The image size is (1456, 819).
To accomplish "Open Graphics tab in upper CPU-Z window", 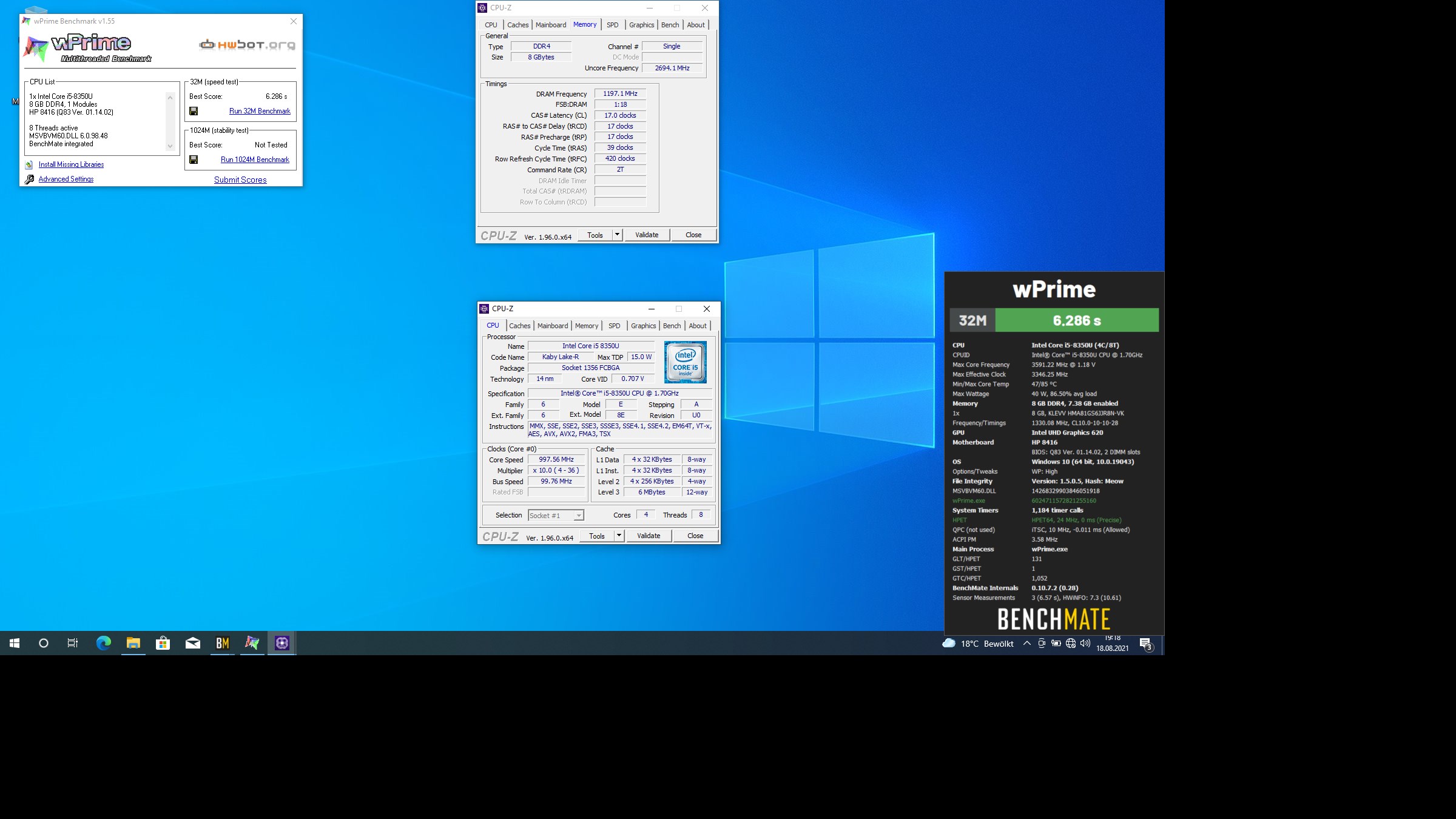I will [641, 25].
